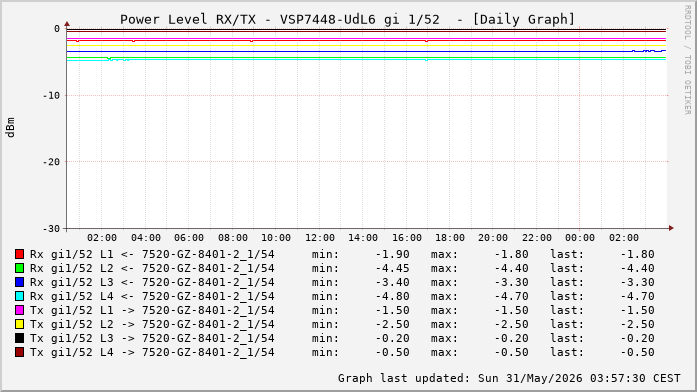The height and width of the screenshot is (392, 697).
Task: Click the Rx L4 min value -4.80
Action: coord(393,296)
